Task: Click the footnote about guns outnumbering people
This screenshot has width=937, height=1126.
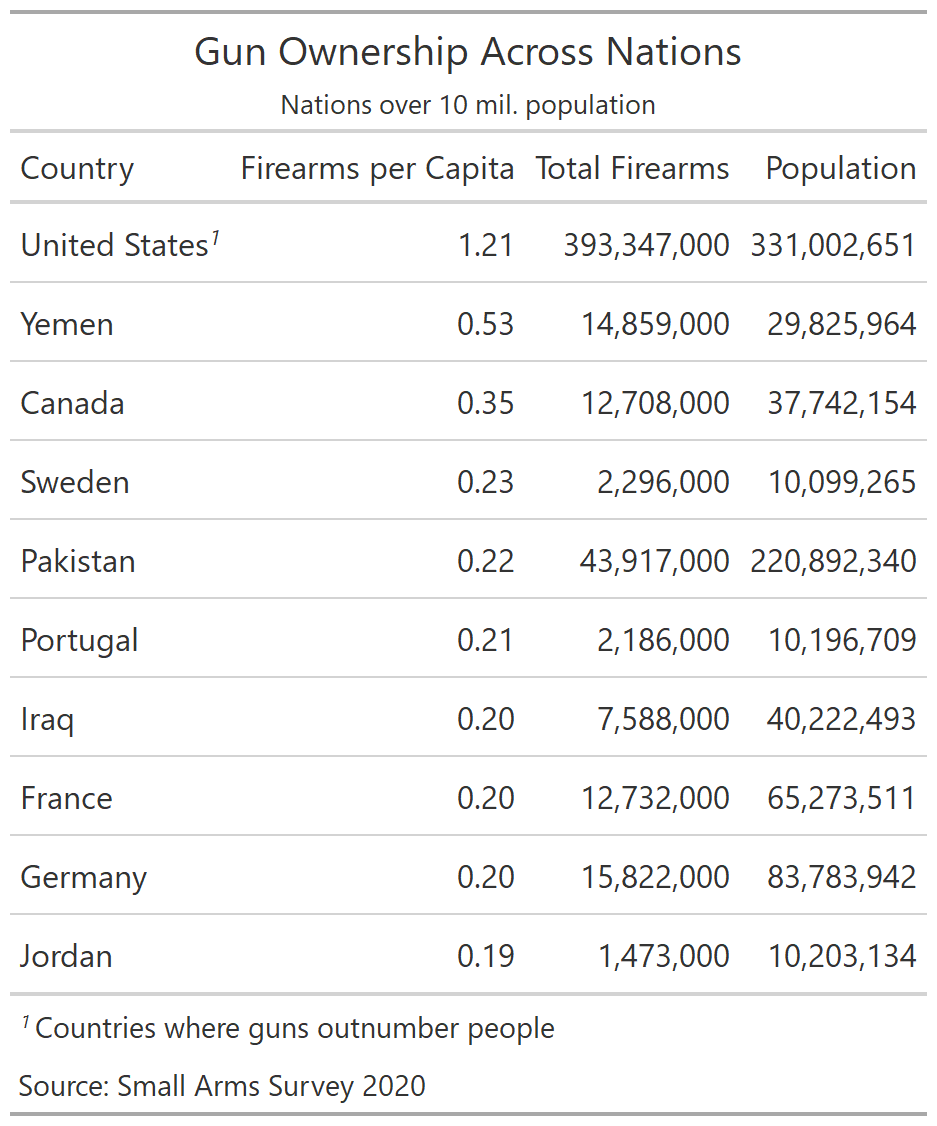Action: 289,1029
